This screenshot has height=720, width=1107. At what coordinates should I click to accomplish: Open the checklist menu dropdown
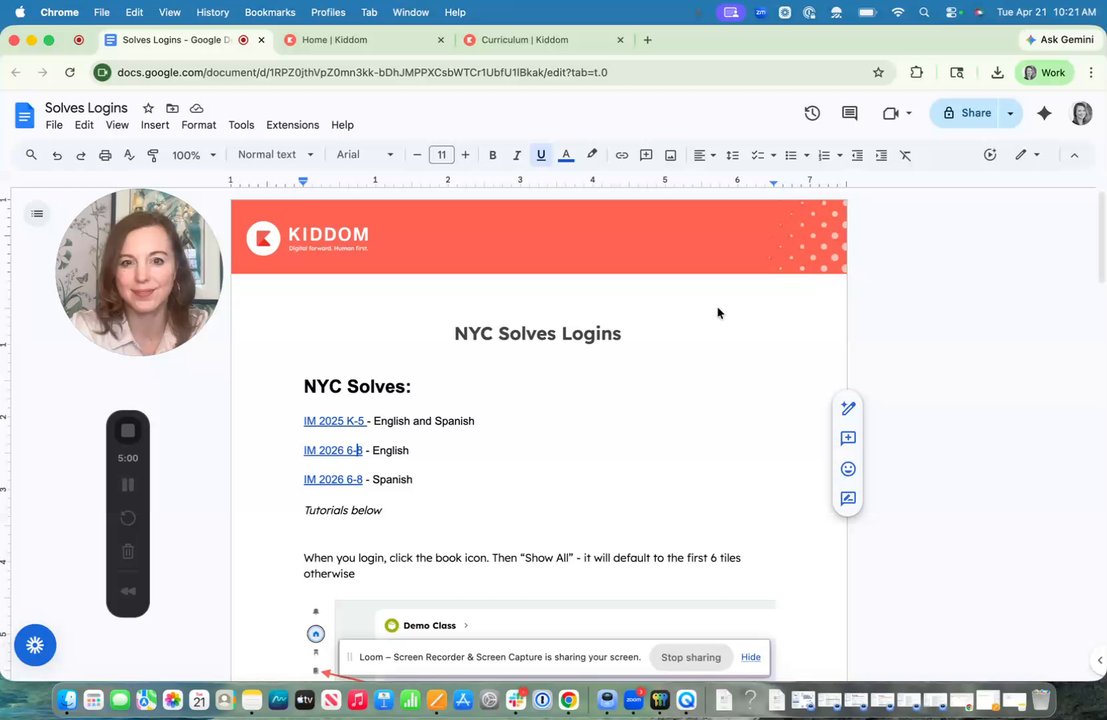[773, 155]
